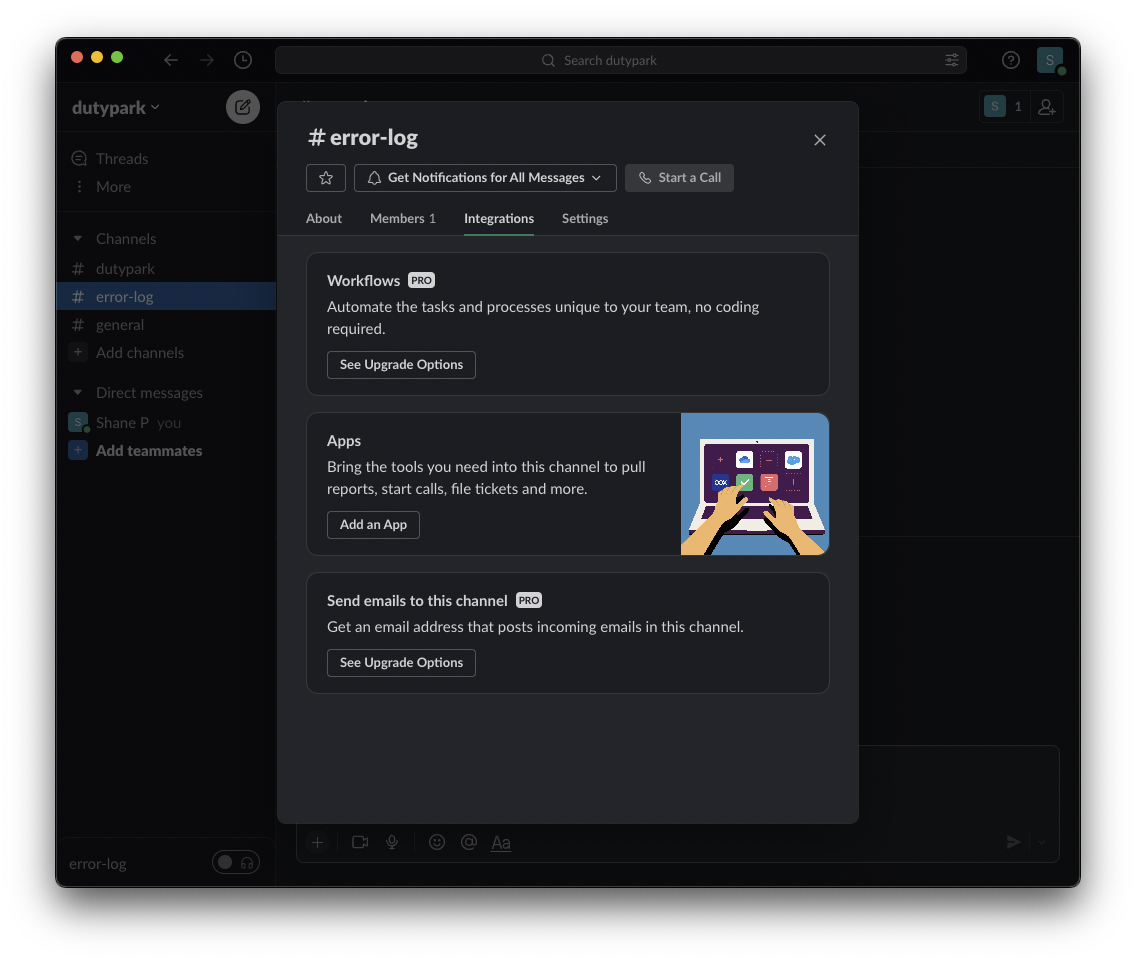Record an audio clip
Screen dimensions: 1136x961
tap(392, 842)
